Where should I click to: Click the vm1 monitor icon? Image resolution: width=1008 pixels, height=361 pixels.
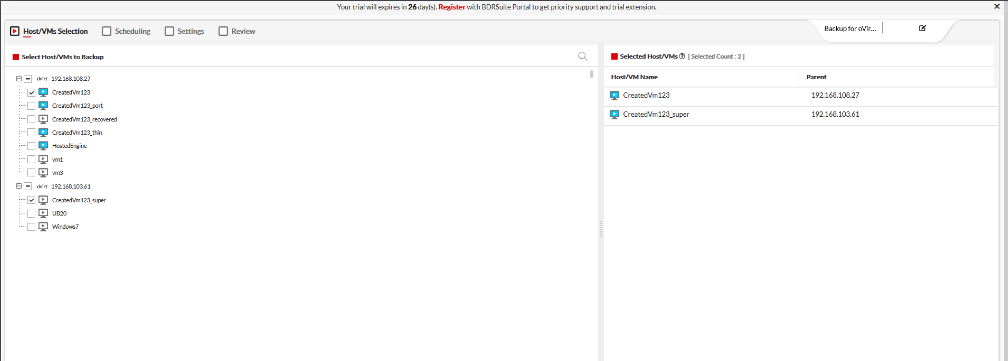tap(43, 159)
